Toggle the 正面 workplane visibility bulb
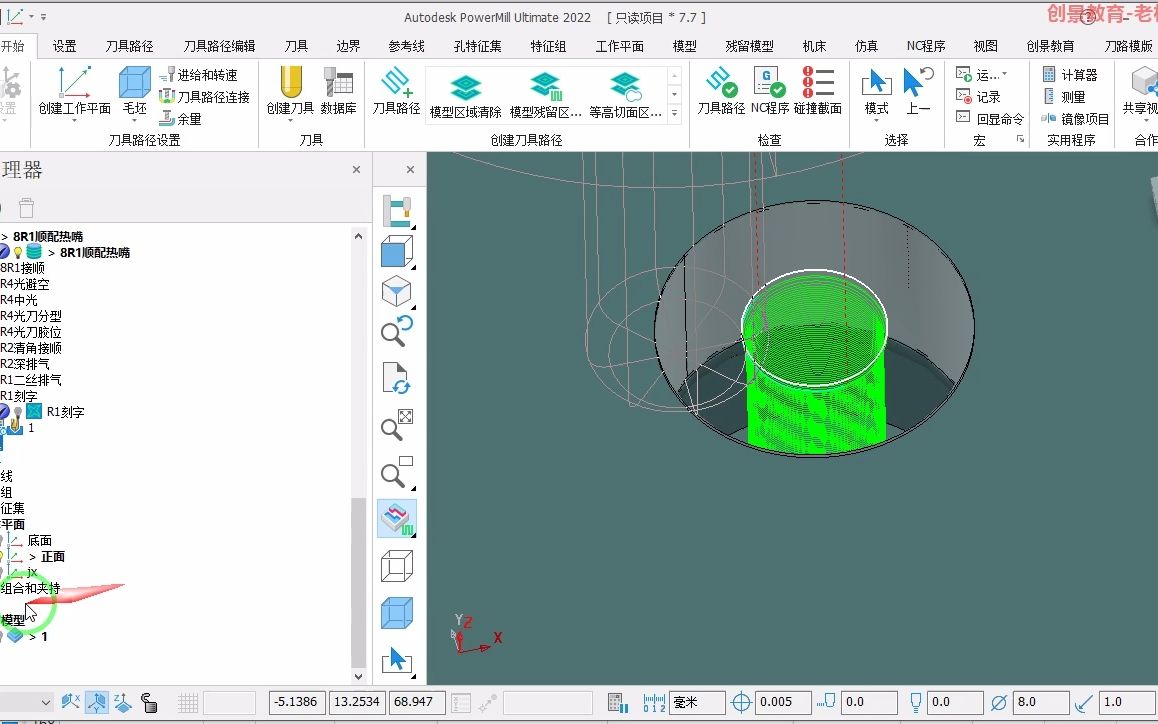The image size is (1158, 724). click(4, 556)
